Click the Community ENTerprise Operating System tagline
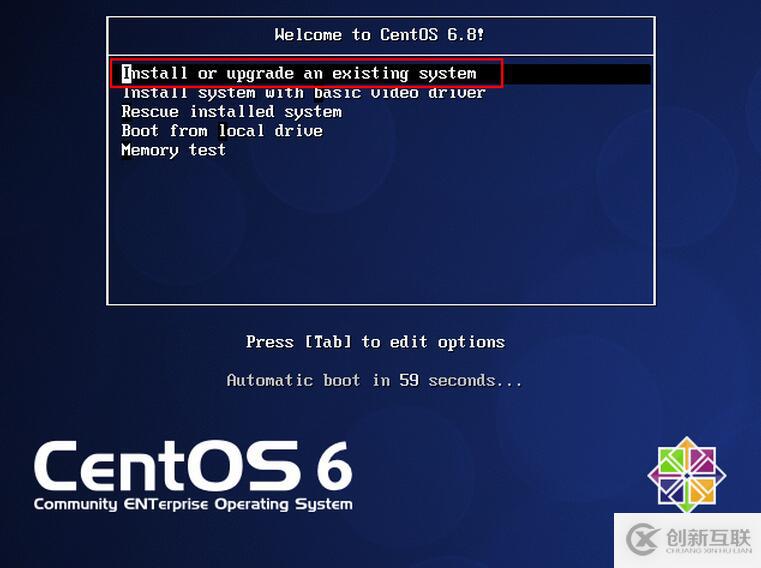 pos(193,504)
